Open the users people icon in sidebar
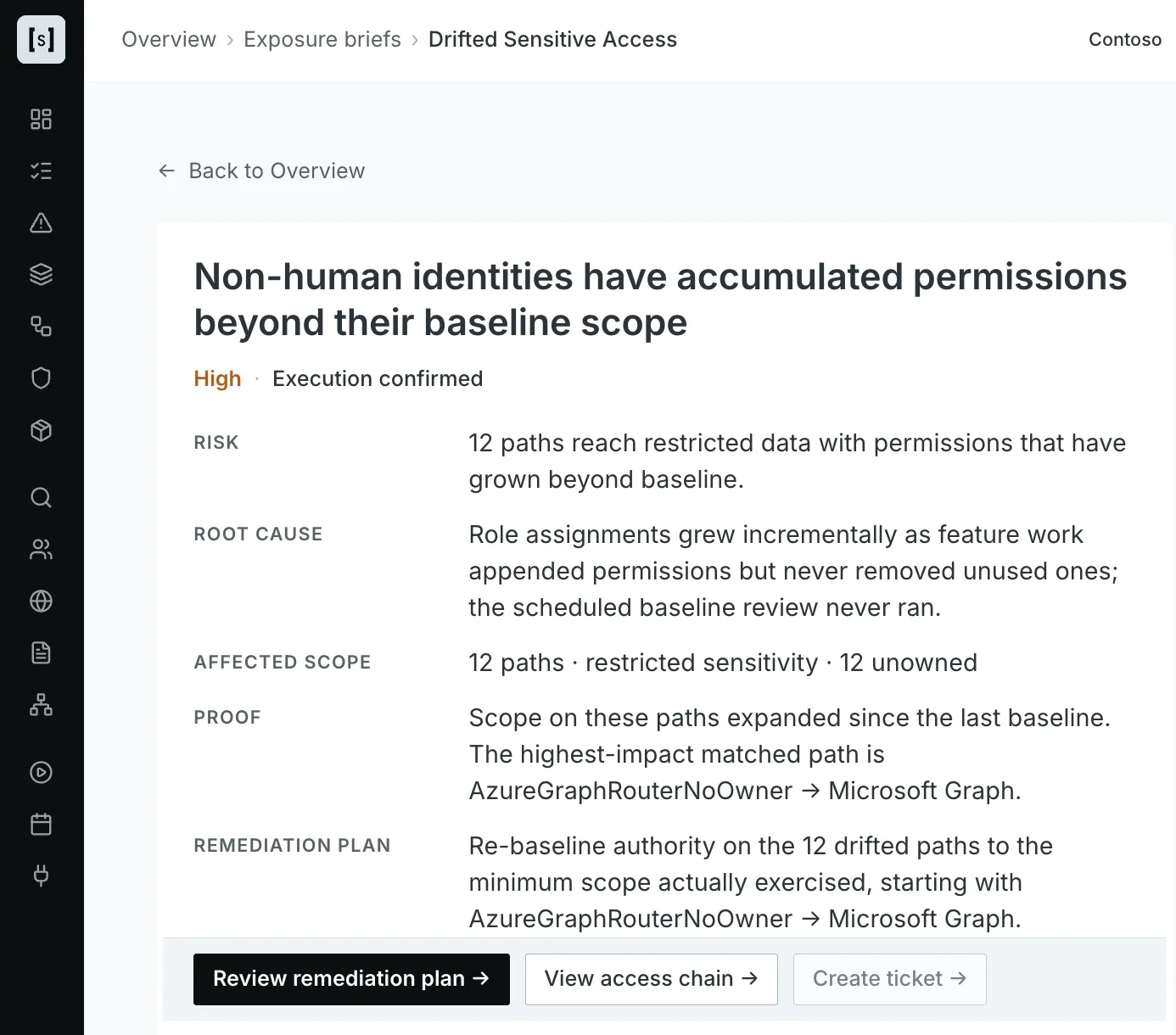The width and height of the screenshot is (1176, 1035). click(x=41, y=549)
